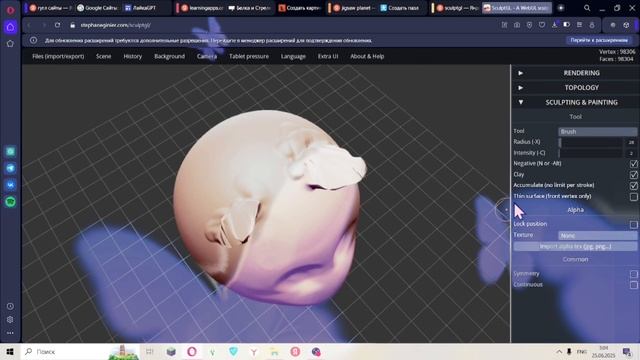640x360 pixels.
Task: Open the downloads icon in browser toolbar
Action: (554, 25)
